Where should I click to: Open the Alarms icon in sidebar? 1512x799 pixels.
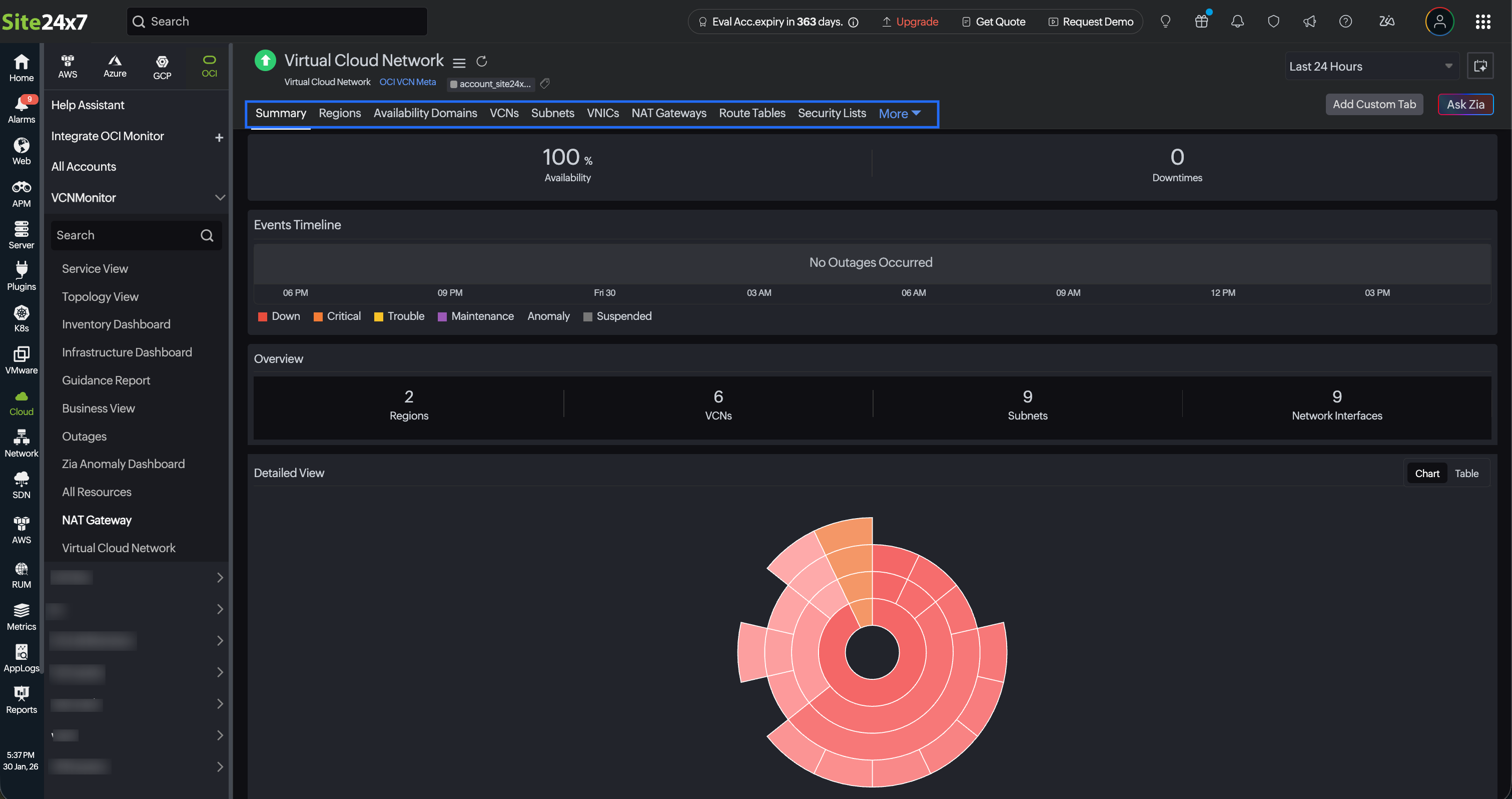(21, 109)
